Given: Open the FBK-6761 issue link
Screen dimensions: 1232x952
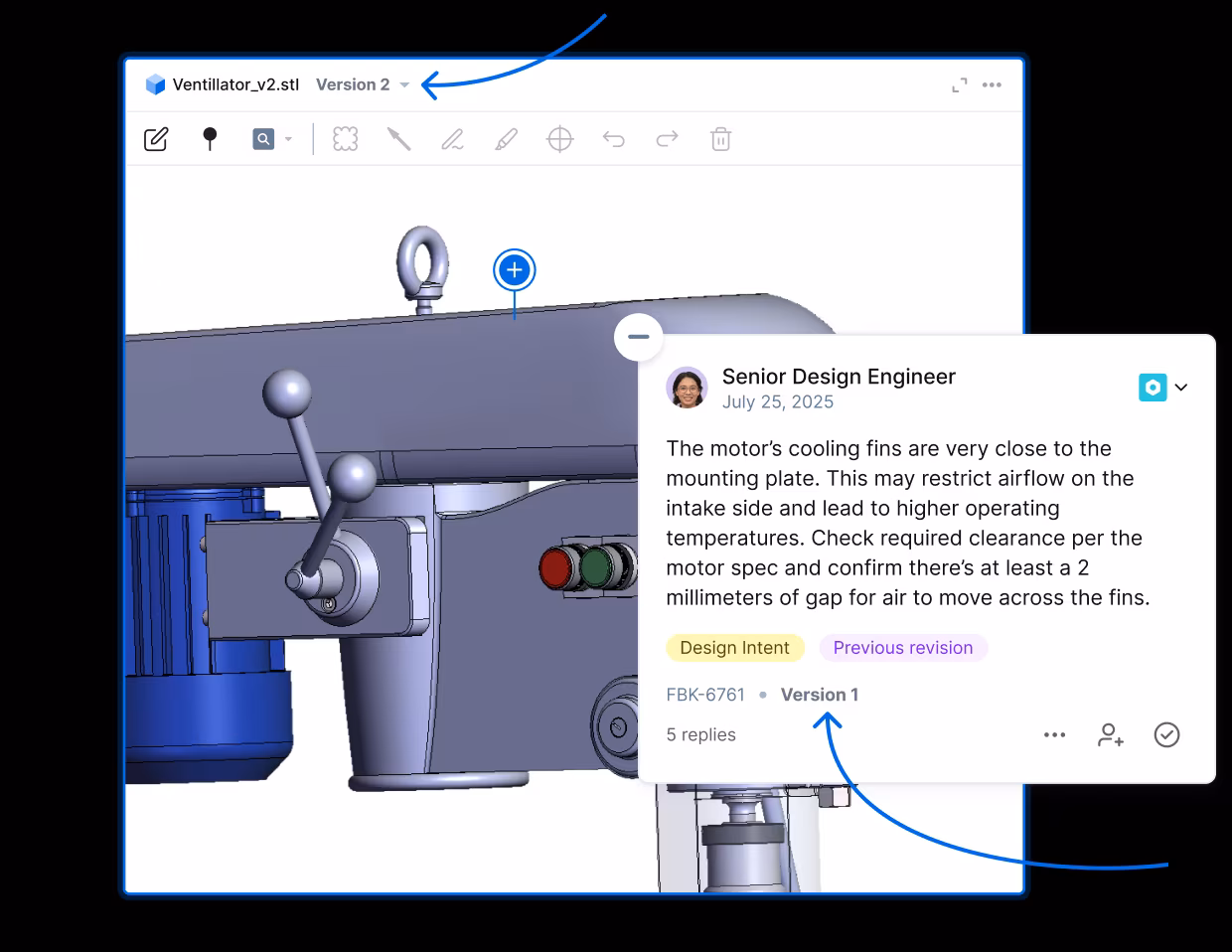Looking at the screenshot, I should pos(705,695).
